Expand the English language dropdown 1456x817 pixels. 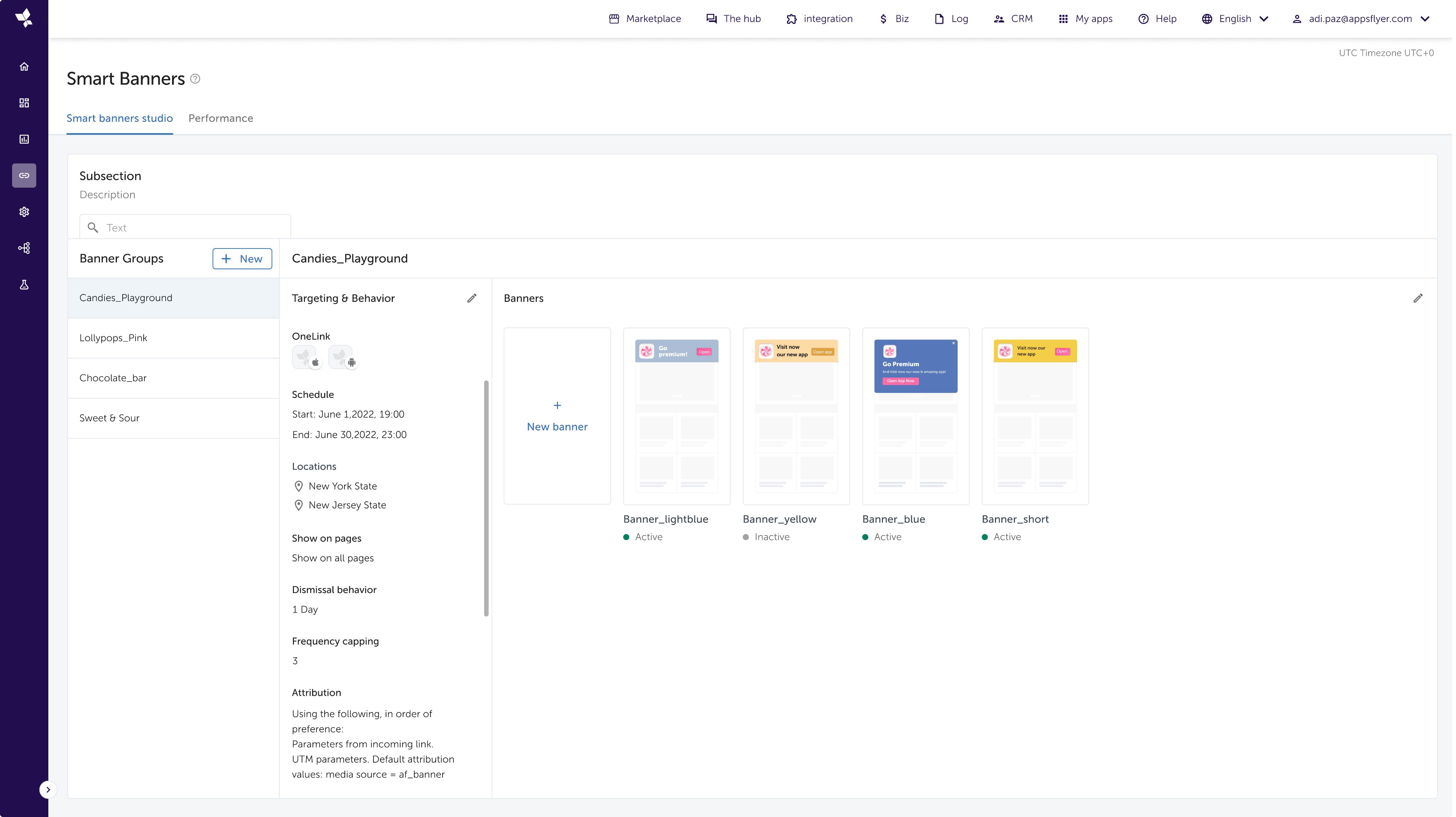(1236, 18)
